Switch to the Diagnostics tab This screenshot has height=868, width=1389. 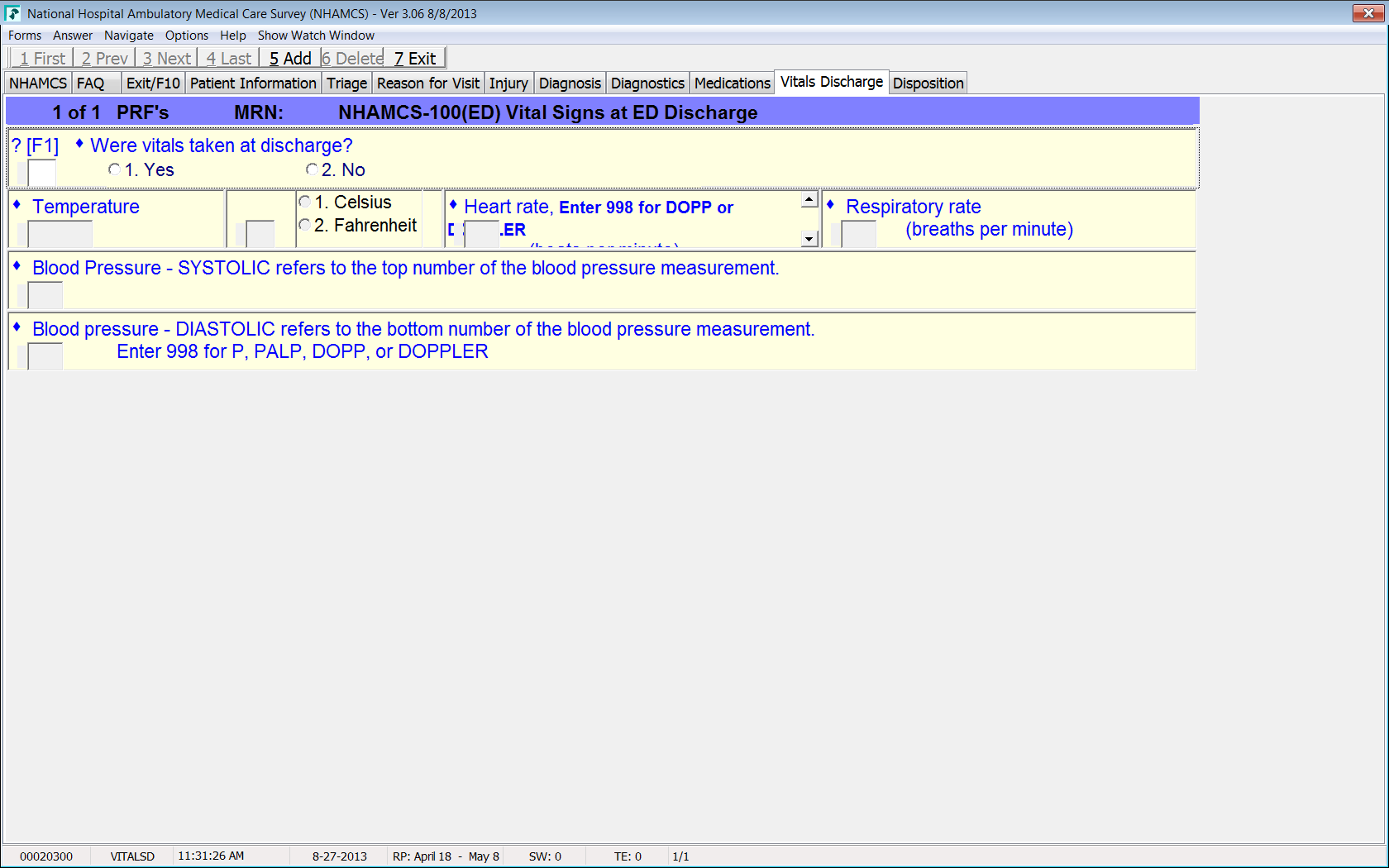[647, 83]
